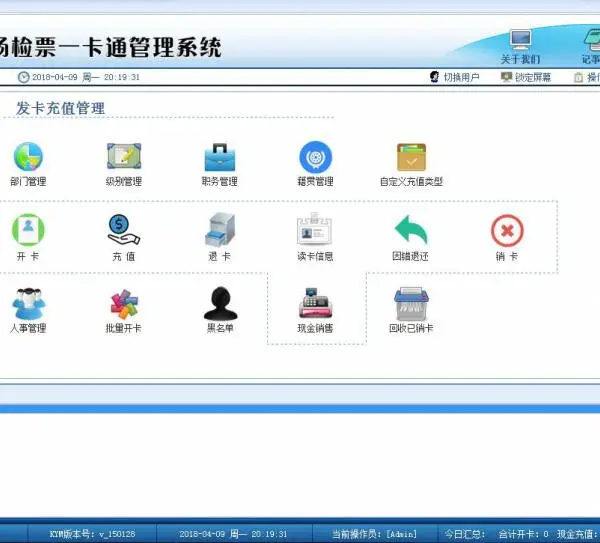Click 现金充值 status bar entry
This screenshot has height=543, width=600.
578,534
